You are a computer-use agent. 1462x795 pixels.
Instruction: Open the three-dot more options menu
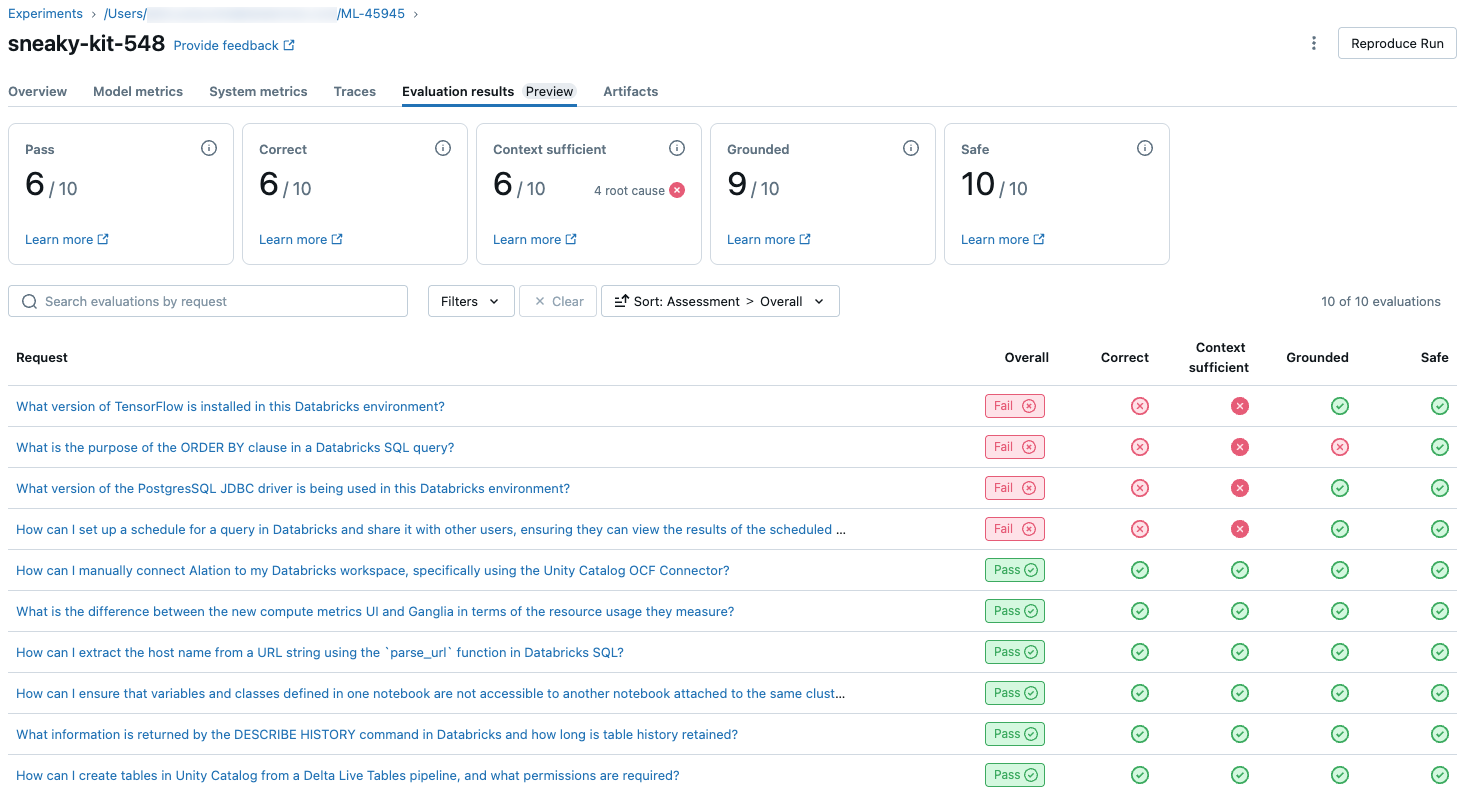1314,43
